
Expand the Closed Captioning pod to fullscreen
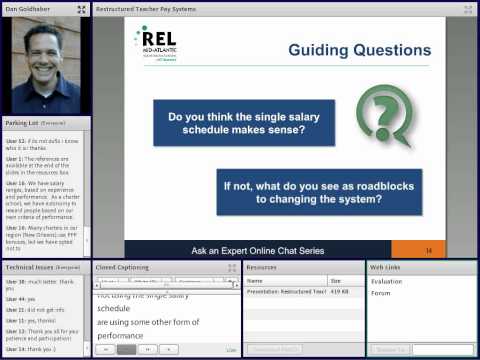pos(232,268)
